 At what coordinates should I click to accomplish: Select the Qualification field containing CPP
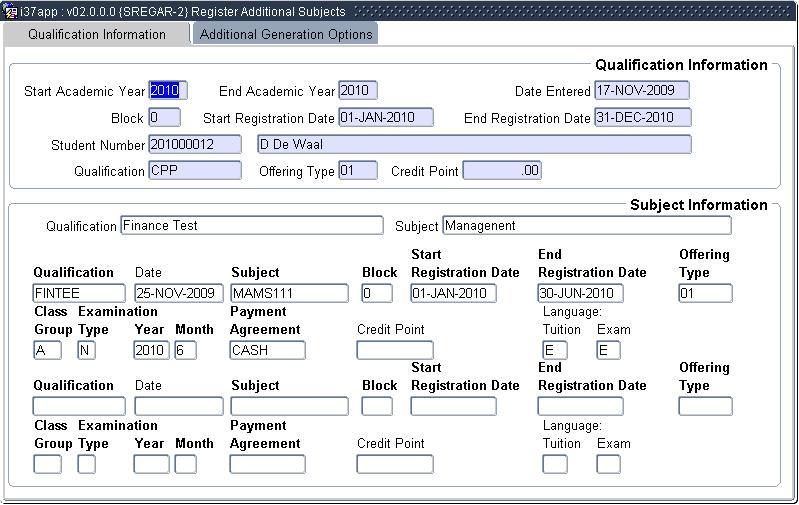195,171
